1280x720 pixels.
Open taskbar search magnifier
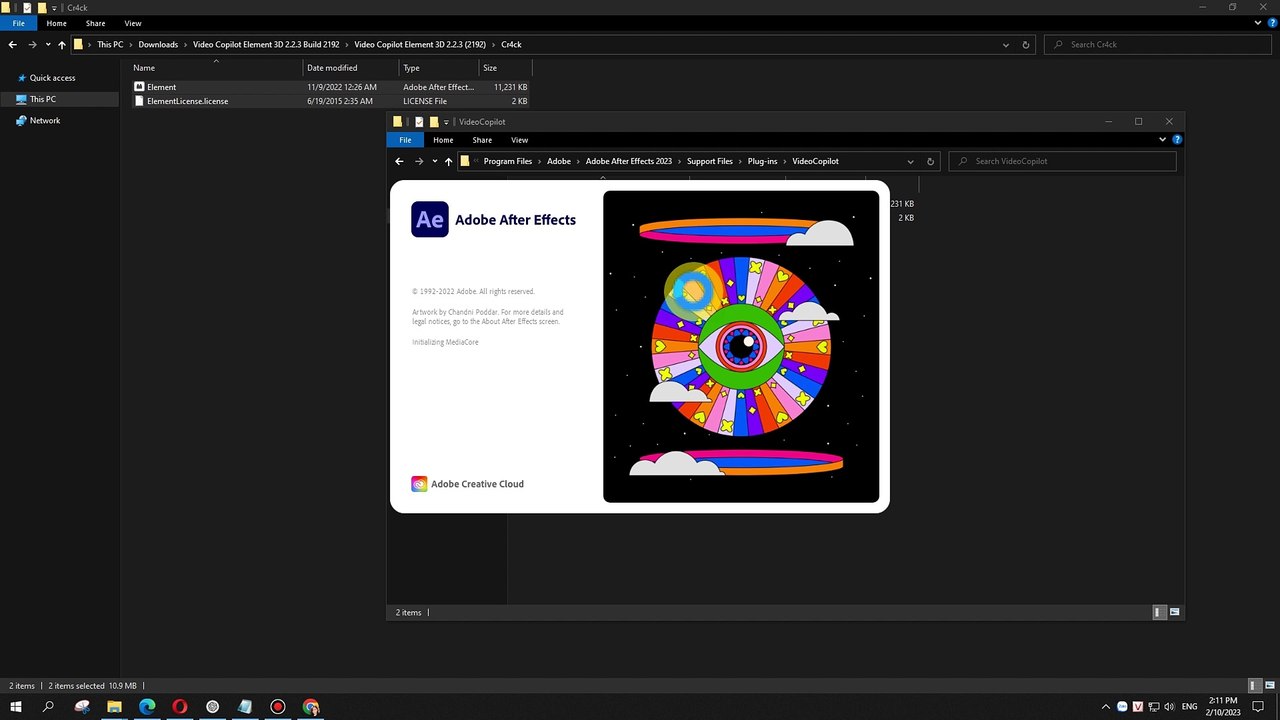pos(48,707)
